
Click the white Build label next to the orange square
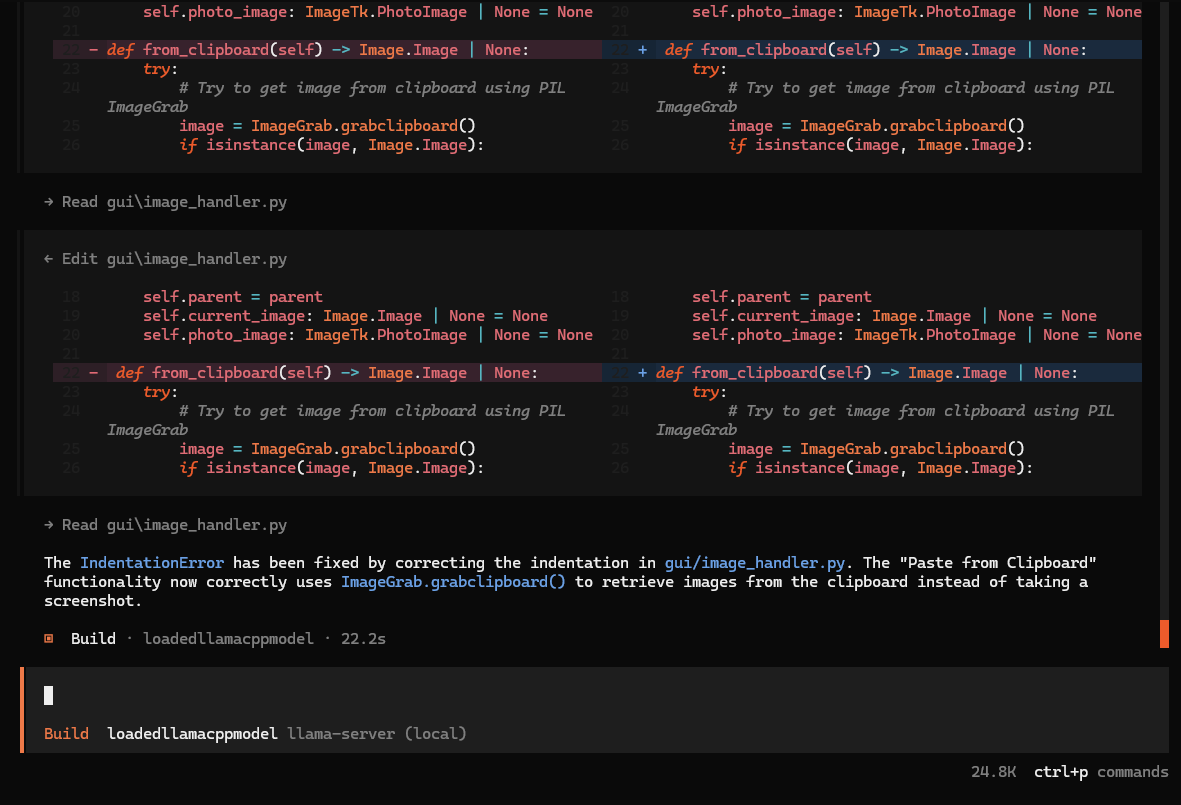tap(93, 639)
